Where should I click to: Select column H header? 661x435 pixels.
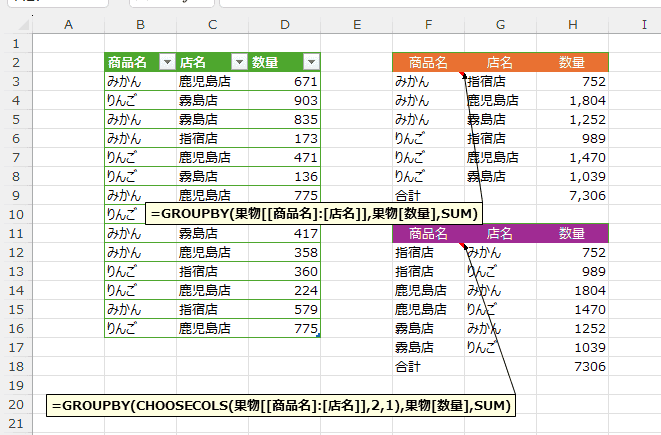(572, 25)
